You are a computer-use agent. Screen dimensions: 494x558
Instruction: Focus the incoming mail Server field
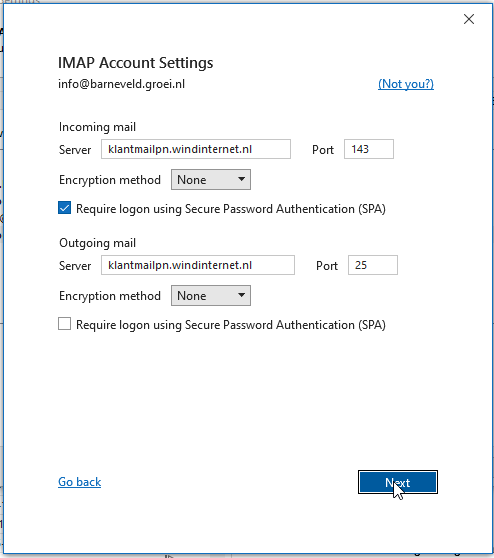(196, 149)
